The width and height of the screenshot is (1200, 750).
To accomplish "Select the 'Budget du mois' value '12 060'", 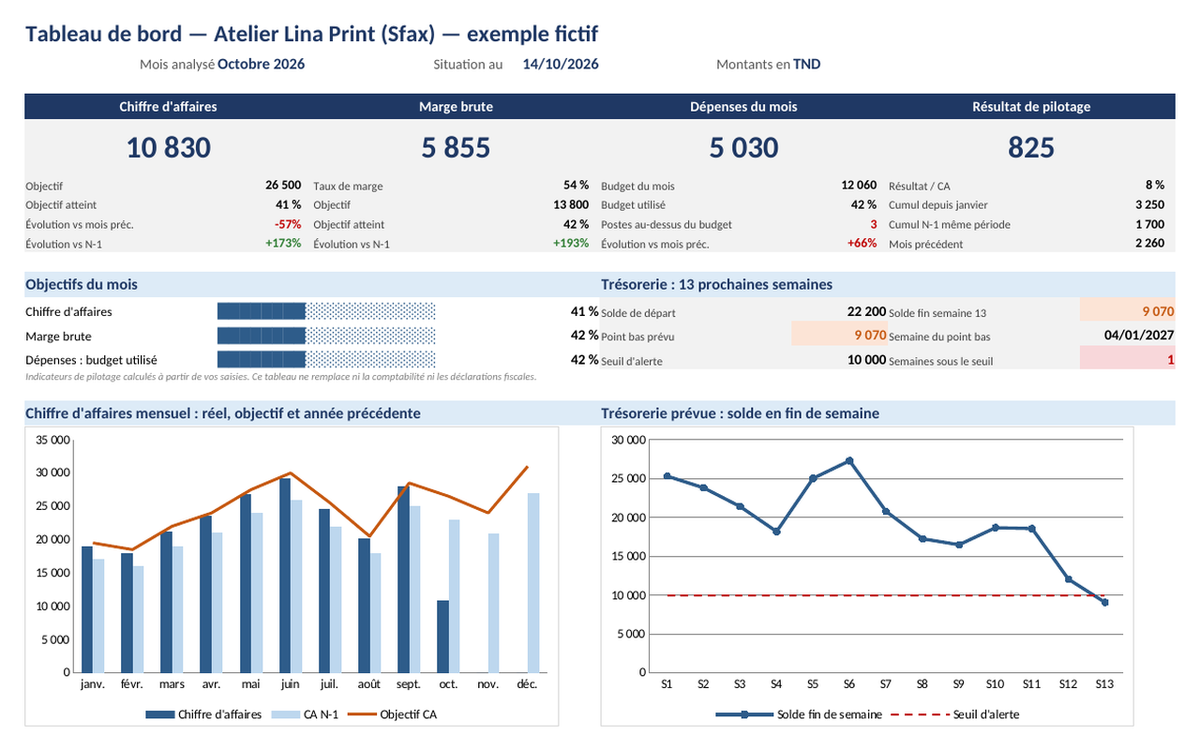I will 859,185.
